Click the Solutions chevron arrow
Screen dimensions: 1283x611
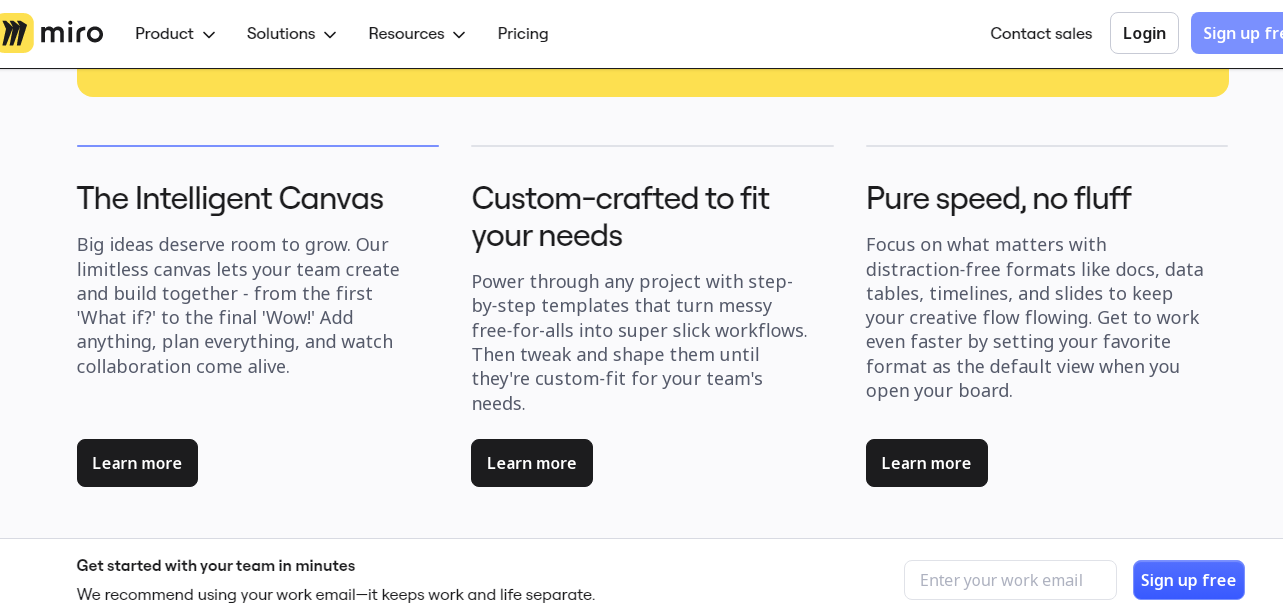pyautogui.click(x=330, y=35)
